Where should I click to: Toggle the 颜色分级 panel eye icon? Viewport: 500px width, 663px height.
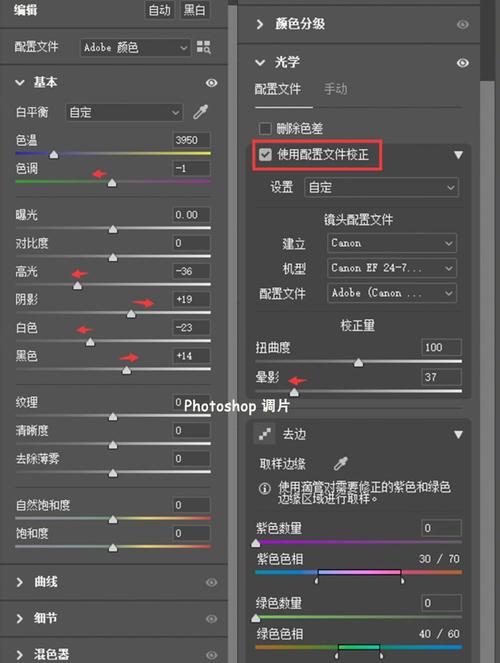tap(462, 24)
